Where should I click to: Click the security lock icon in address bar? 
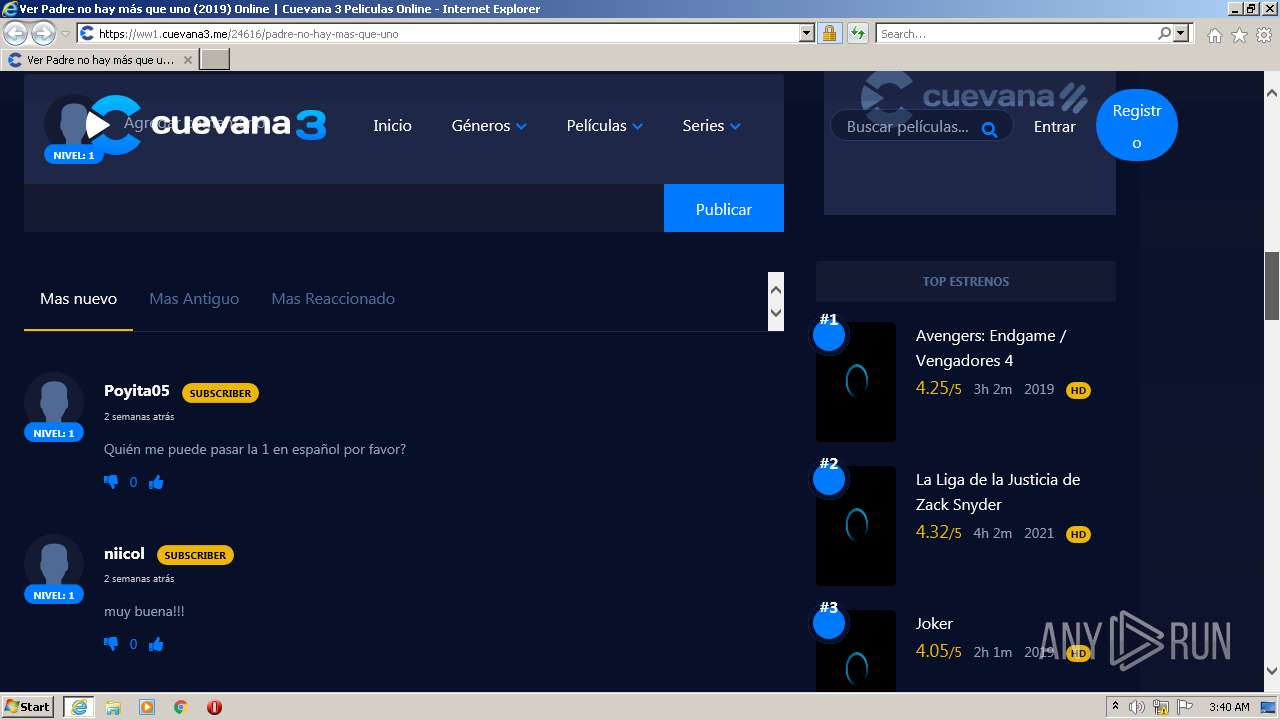pyautogui.click(x=829, y=33)
